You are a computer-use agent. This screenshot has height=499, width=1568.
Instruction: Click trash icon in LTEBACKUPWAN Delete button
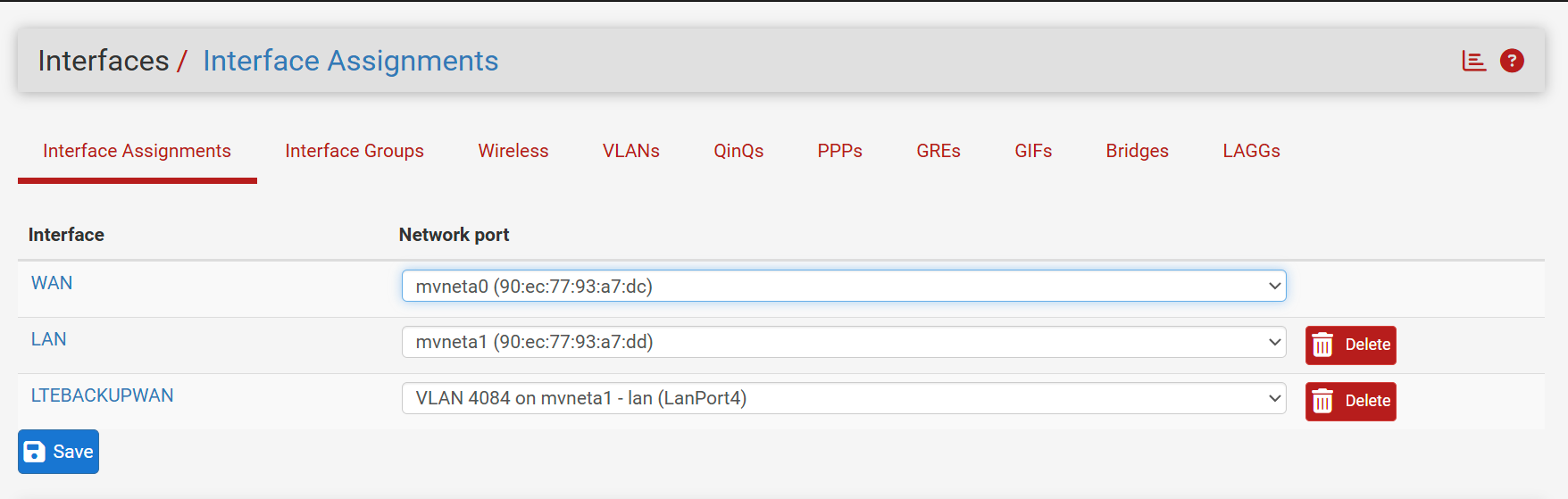pos(1323,401)
